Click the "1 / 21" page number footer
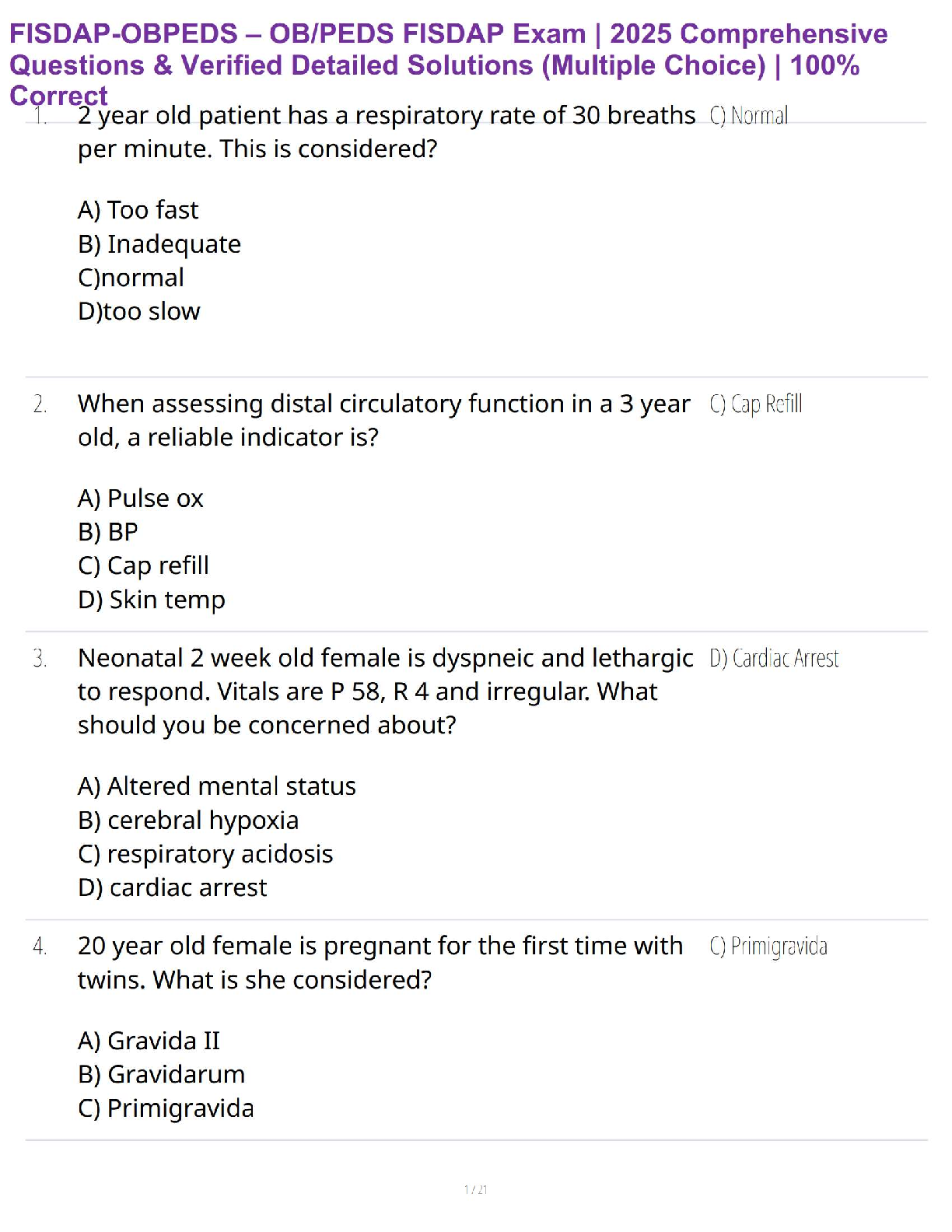 [475, 1189]
